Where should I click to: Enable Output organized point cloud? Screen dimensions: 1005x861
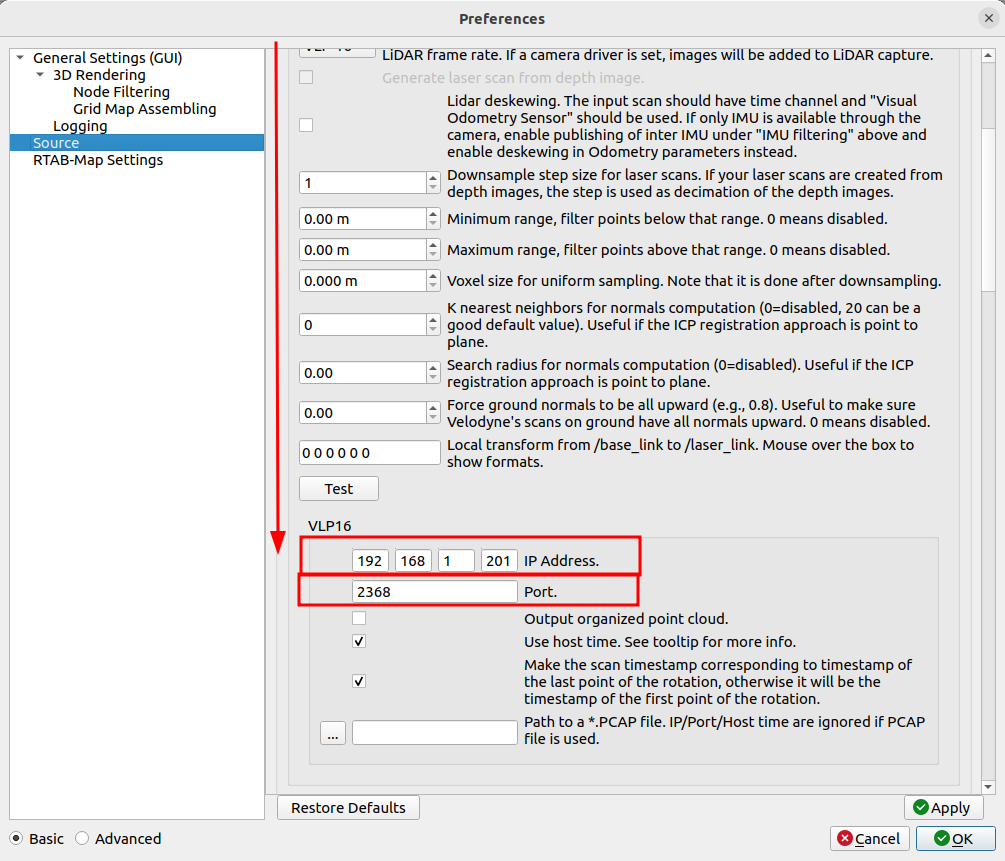point(359,618)
